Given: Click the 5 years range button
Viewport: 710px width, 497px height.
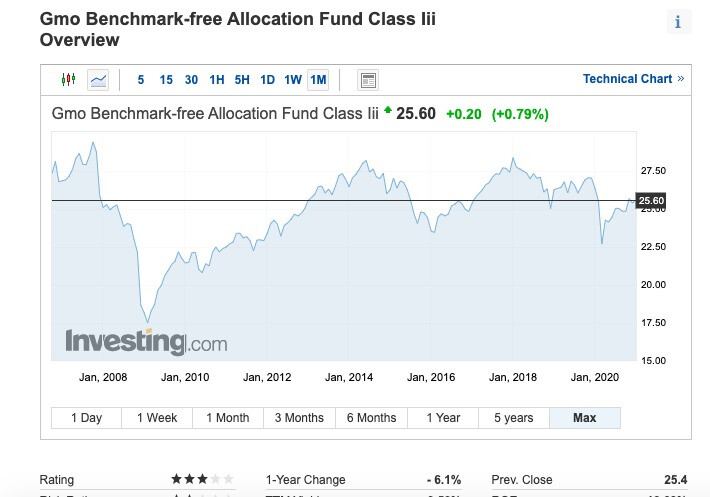Looking at the screenshot, I should [513, 418].
